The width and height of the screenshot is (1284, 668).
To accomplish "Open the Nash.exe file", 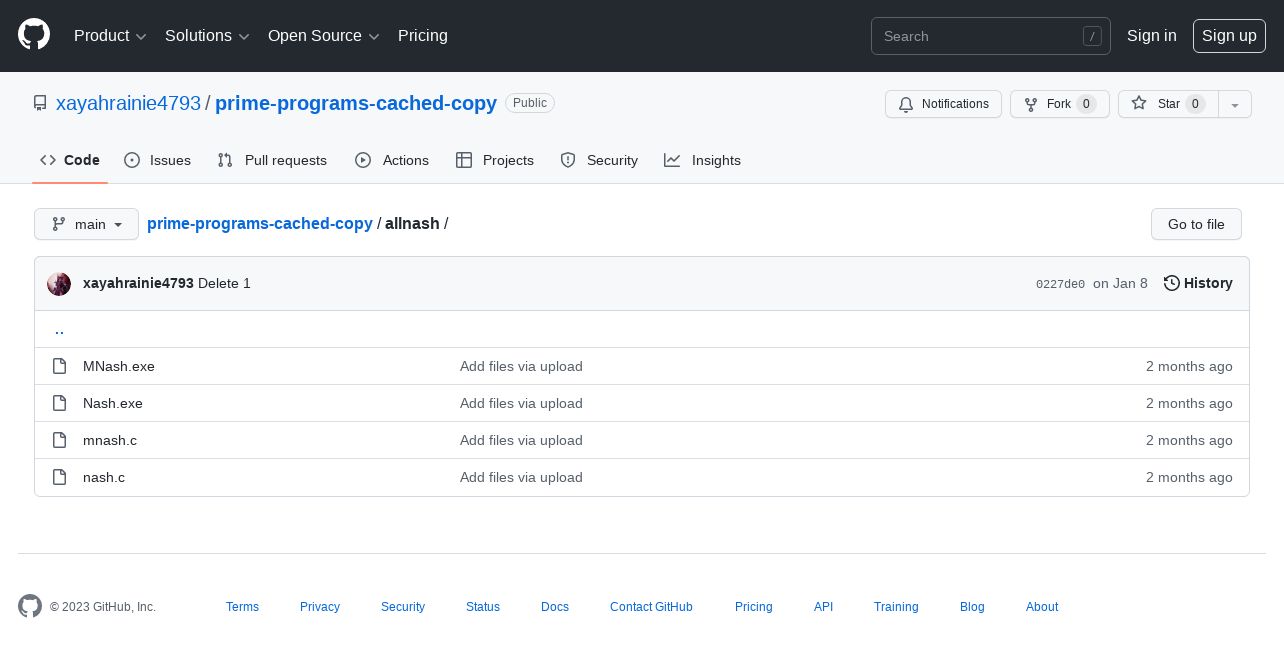I will pyautogui.click(x=113, y=403).
